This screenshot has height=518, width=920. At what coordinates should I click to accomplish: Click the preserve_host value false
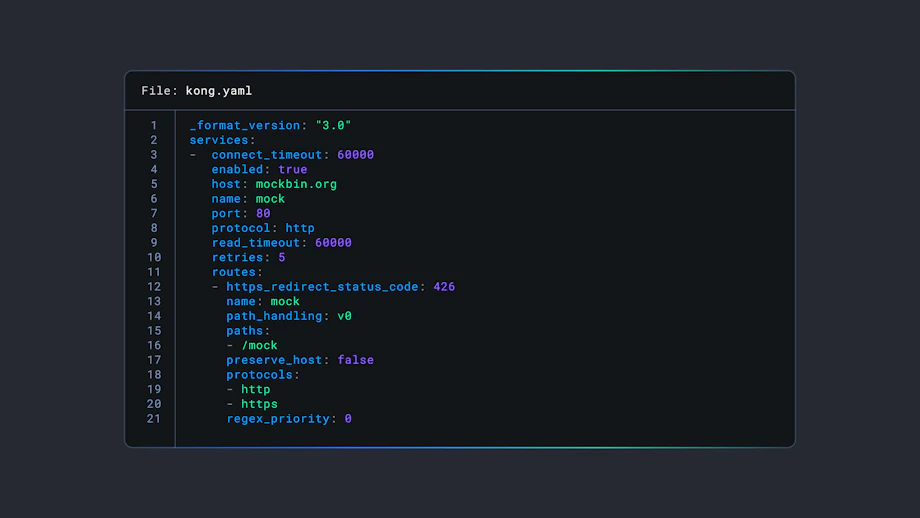coord(355,360)
